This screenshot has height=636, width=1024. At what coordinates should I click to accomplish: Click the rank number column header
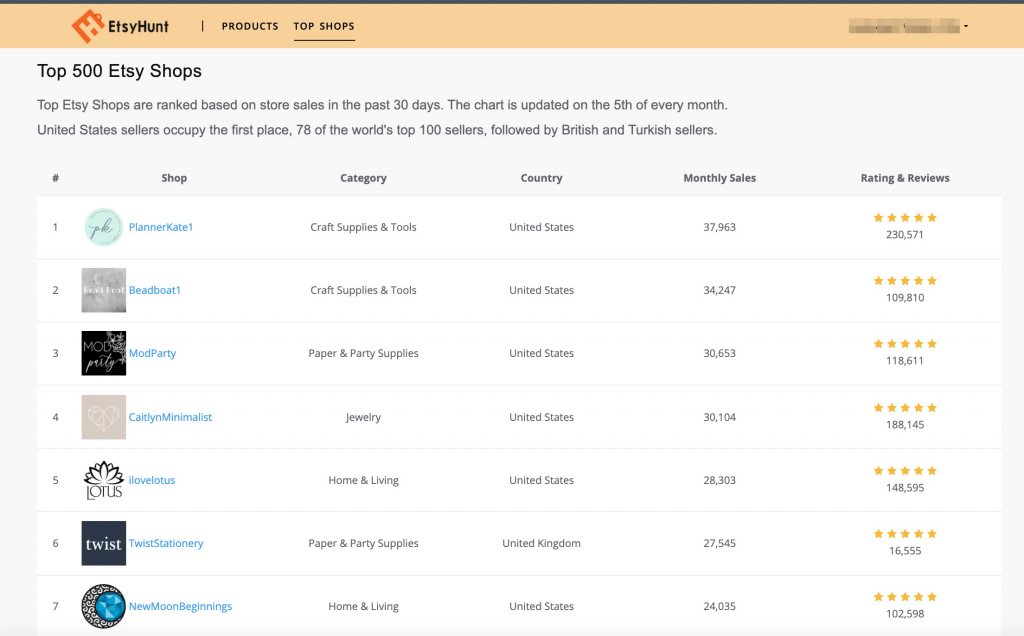56,178
